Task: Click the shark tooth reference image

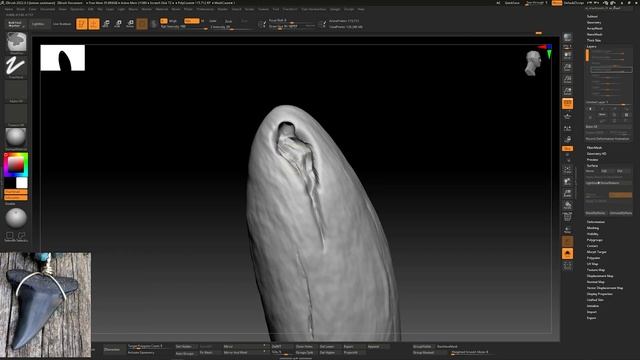Action: click(46, 304)
